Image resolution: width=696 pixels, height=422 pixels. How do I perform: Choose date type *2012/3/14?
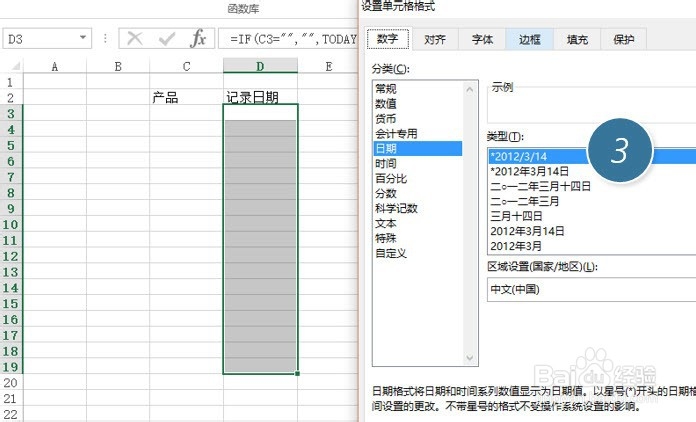(x=593, y=156)
